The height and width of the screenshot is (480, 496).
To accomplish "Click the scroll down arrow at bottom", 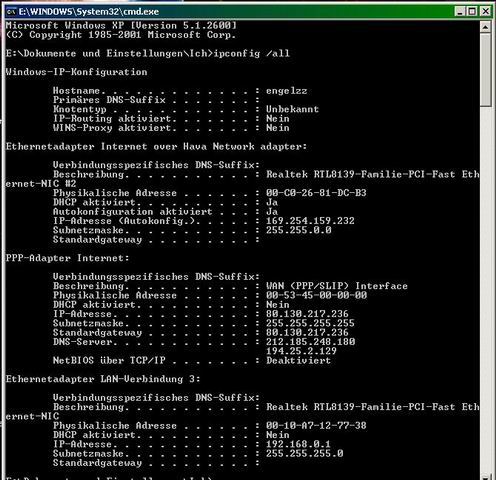I will click(x=485, y=477).
